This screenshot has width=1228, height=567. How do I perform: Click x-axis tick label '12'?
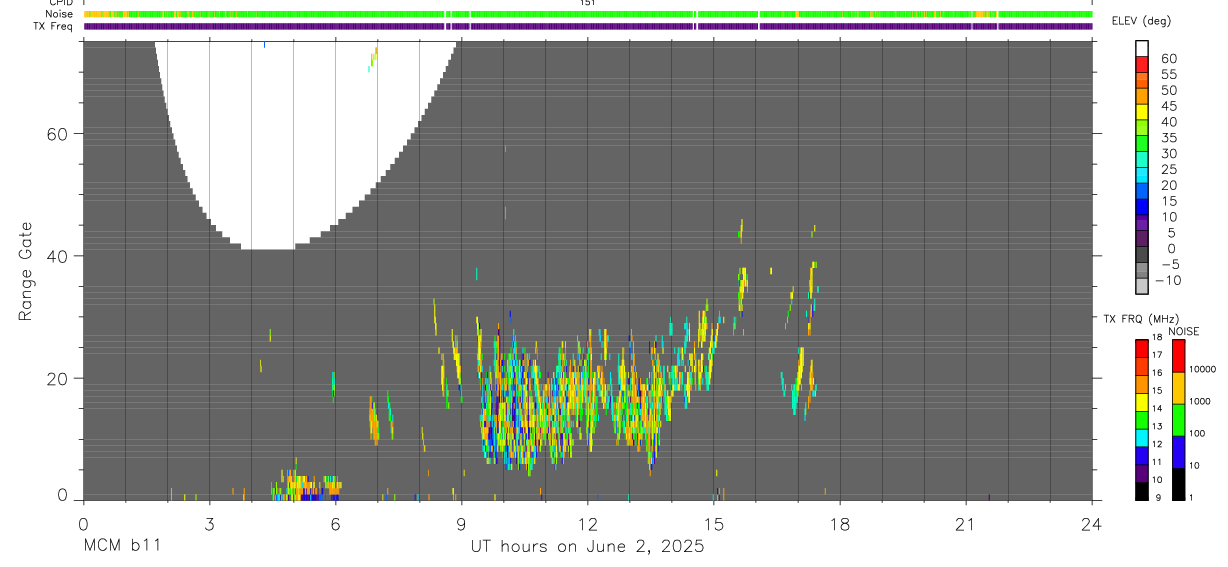click(587, 525)
